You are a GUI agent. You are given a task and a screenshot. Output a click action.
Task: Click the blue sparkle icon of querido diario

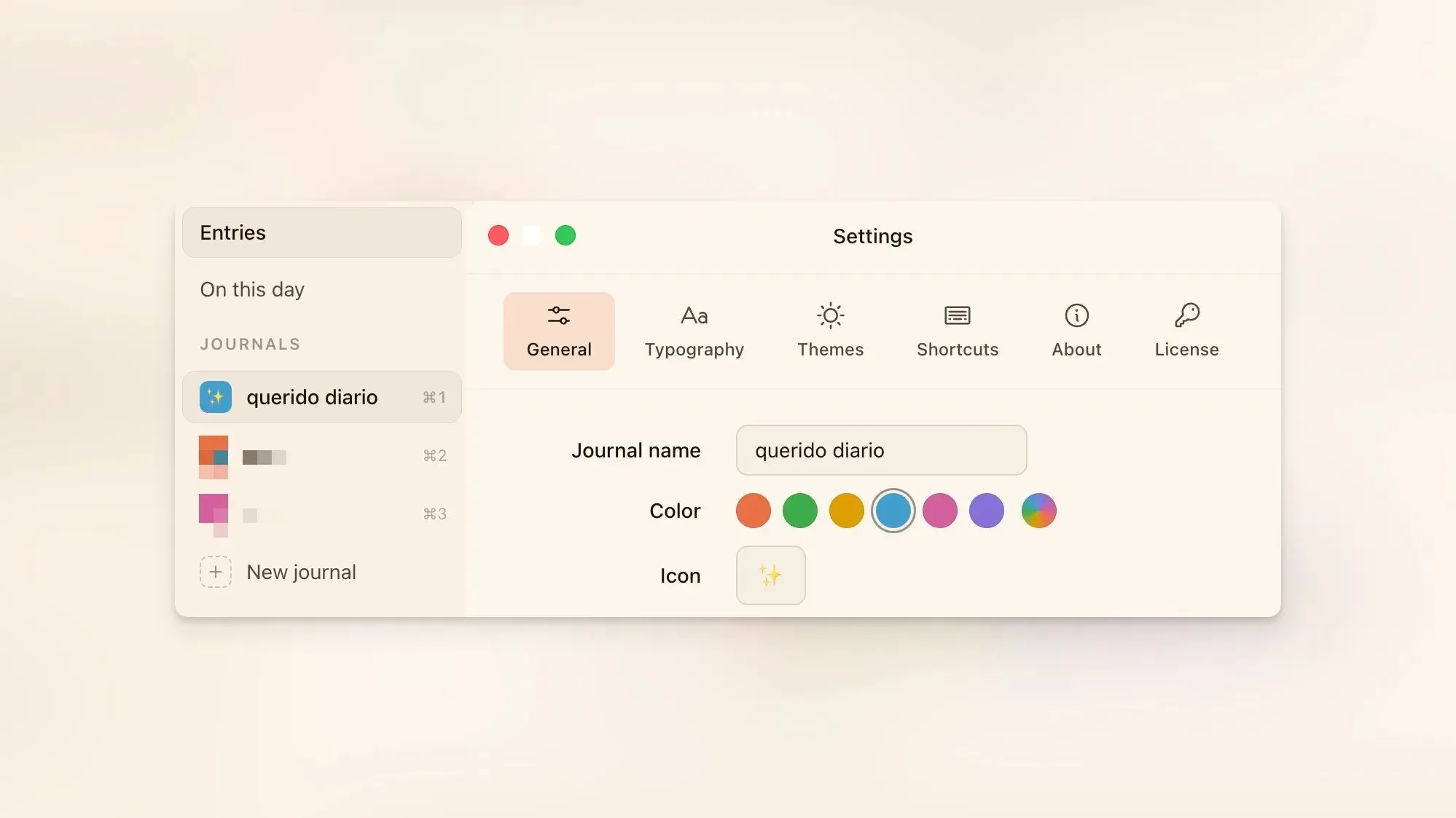(x=215, y=397)
